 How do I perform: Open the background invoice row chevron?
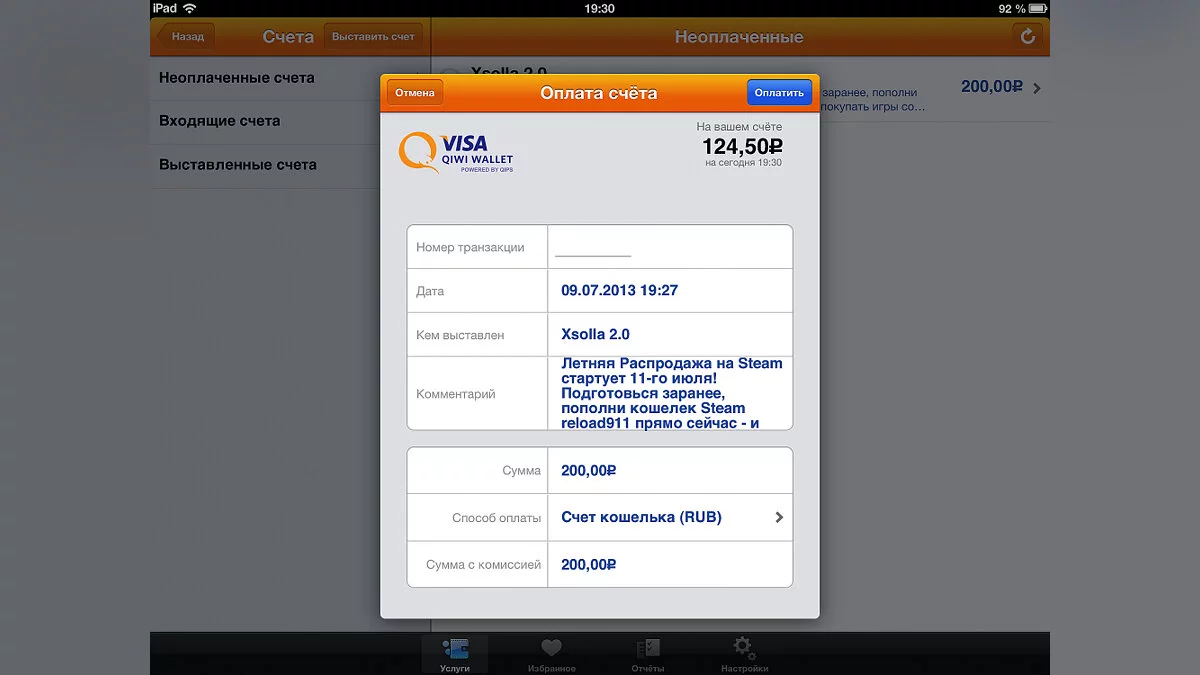pos(1037,88)
